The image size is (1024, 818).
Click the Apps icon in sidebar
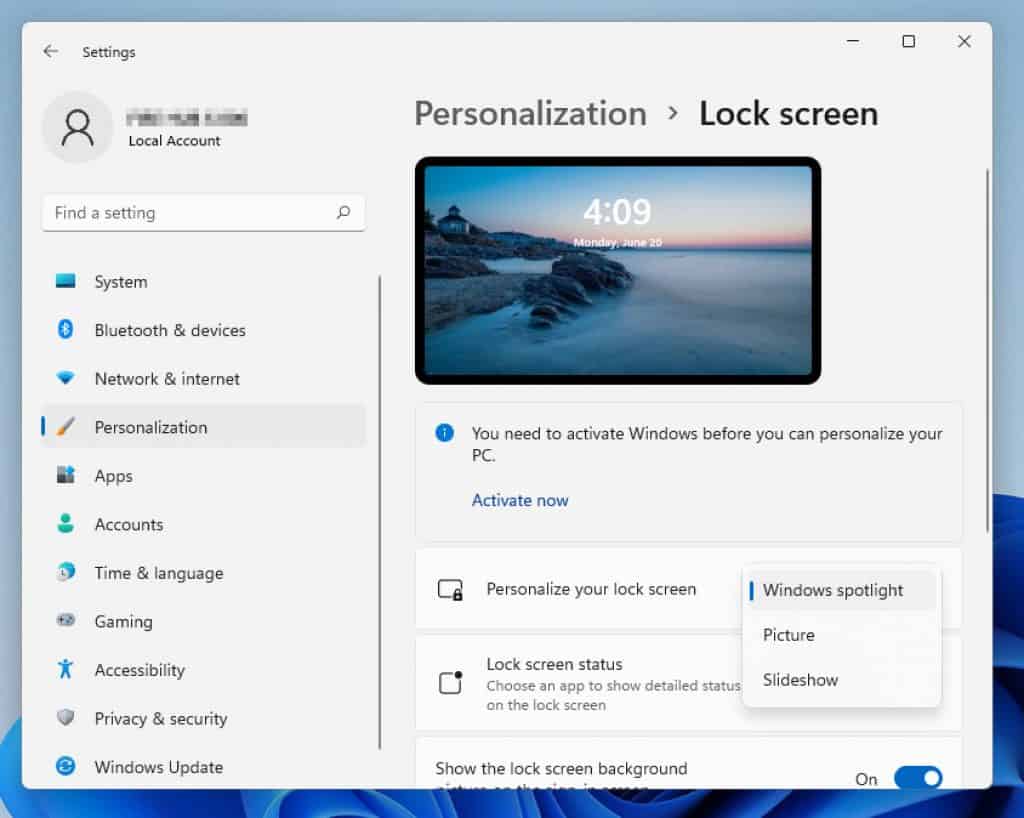pos(65,475)
